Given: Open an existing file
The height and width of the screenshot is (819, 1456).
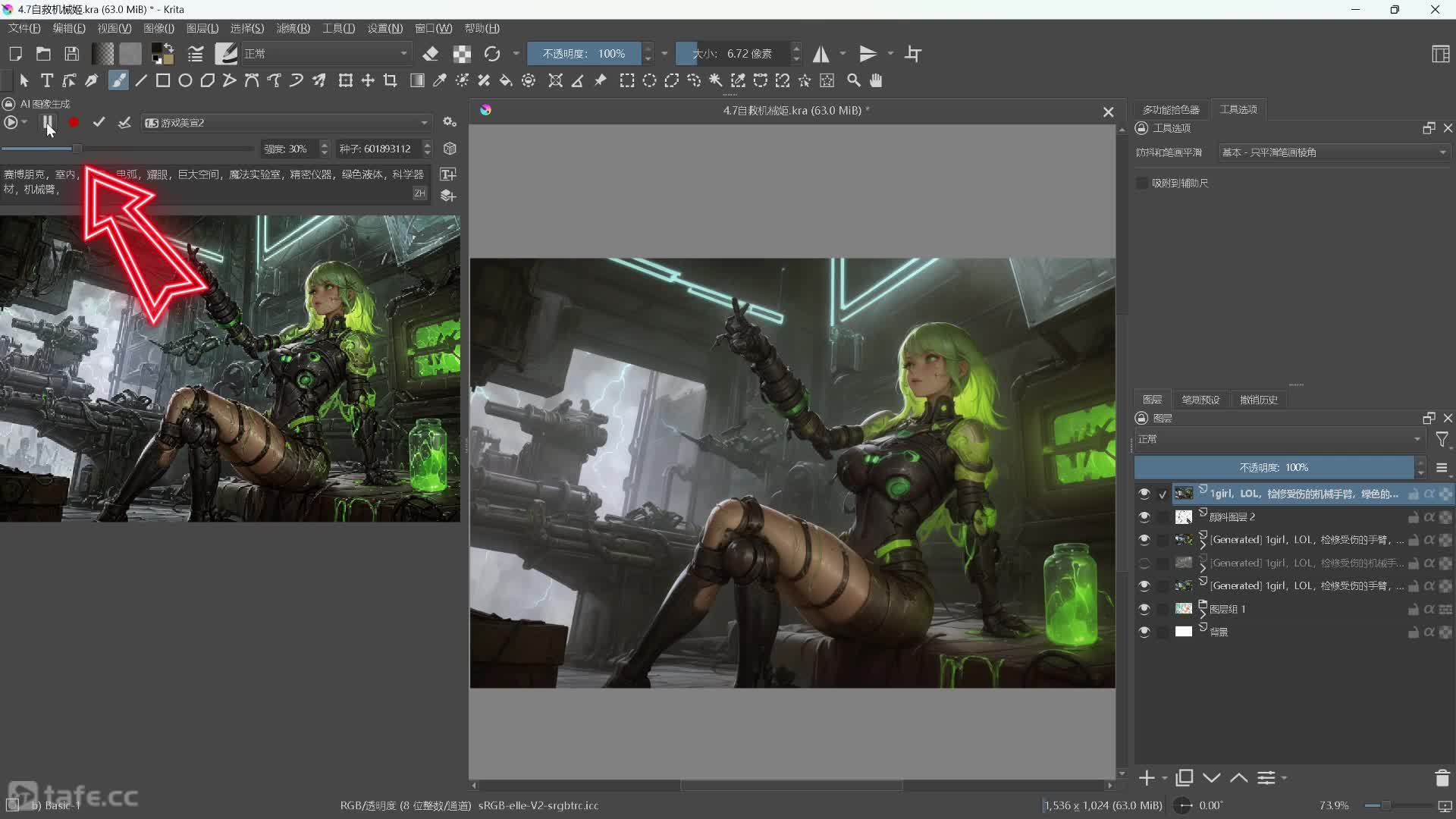Looking at the screenshot, I should pos(43,54).
